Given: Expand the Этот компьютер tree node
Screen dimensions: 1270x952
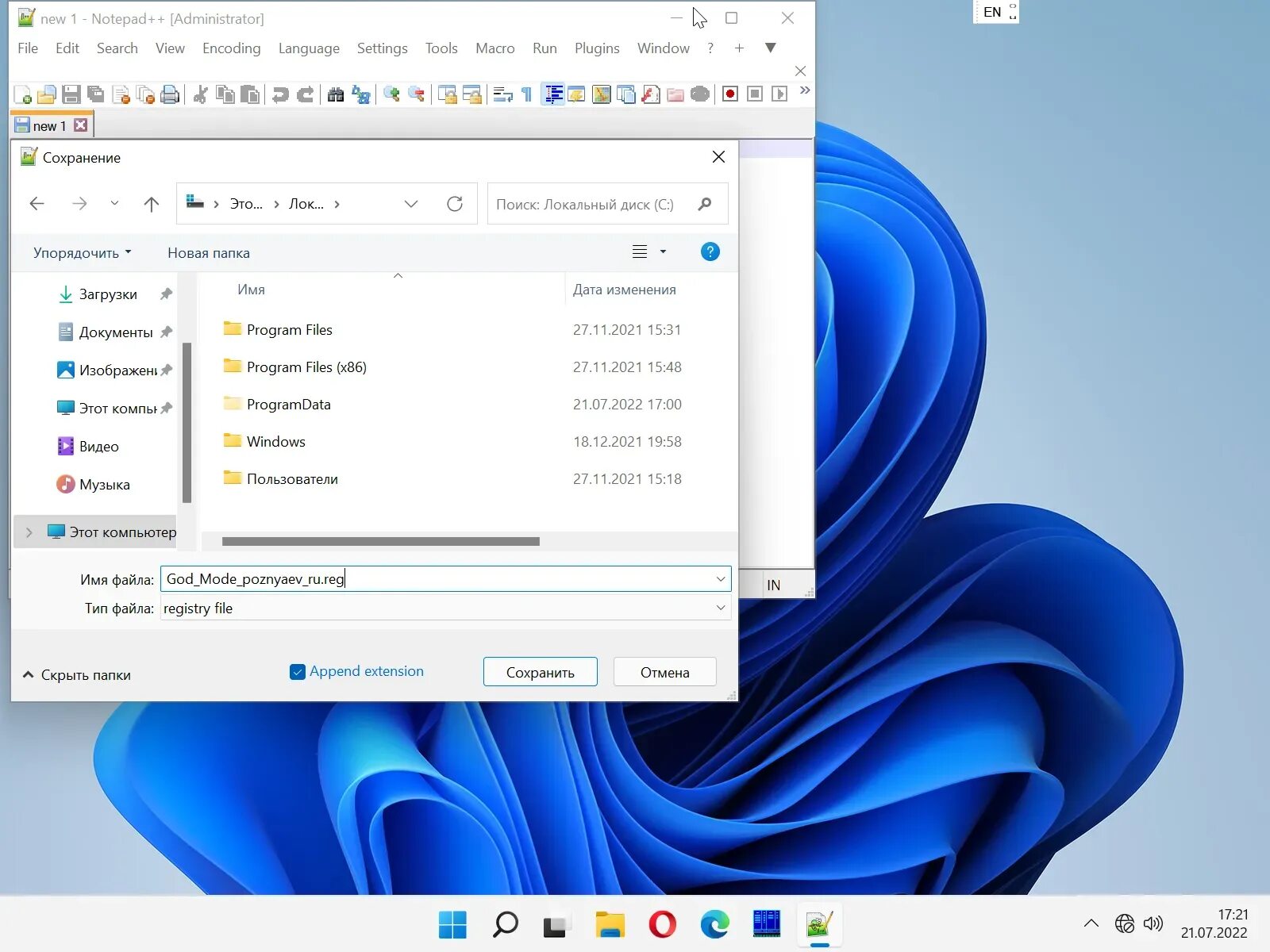Looking at the screenshot, I should 29,532.
